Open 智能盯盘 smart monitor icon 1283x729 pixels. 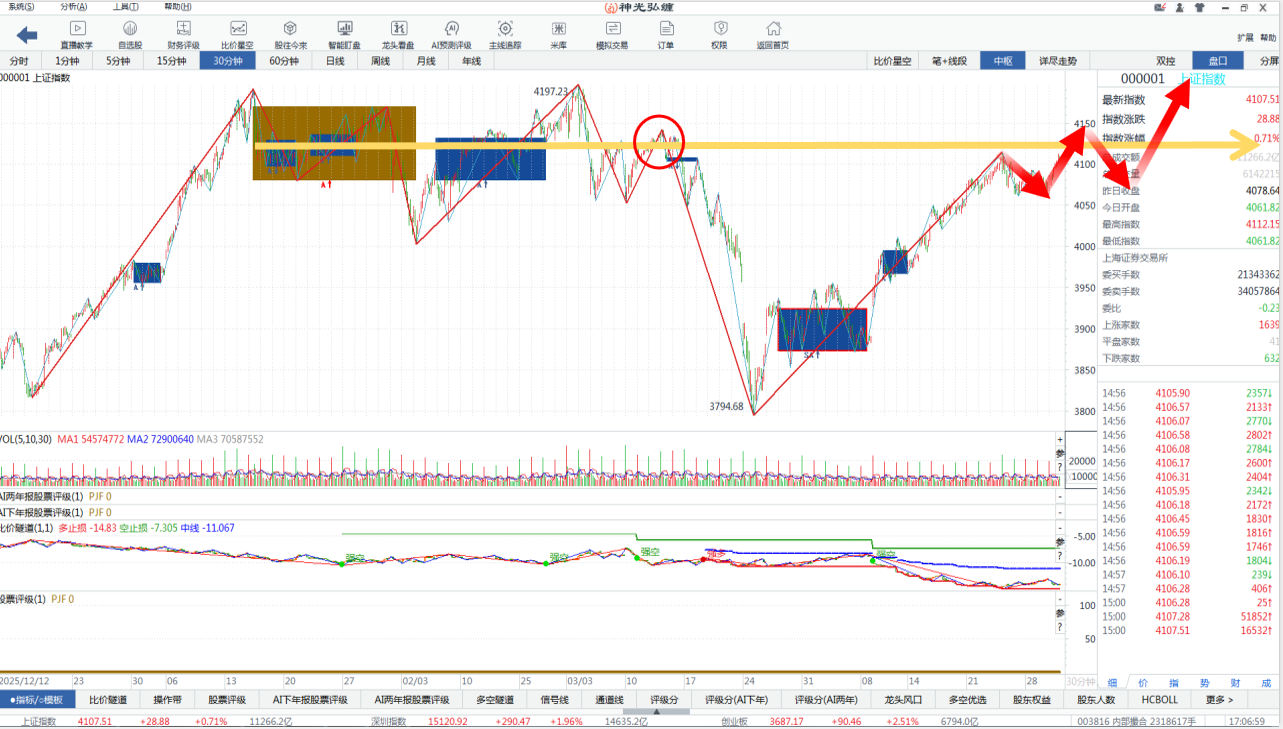point(345,35)
